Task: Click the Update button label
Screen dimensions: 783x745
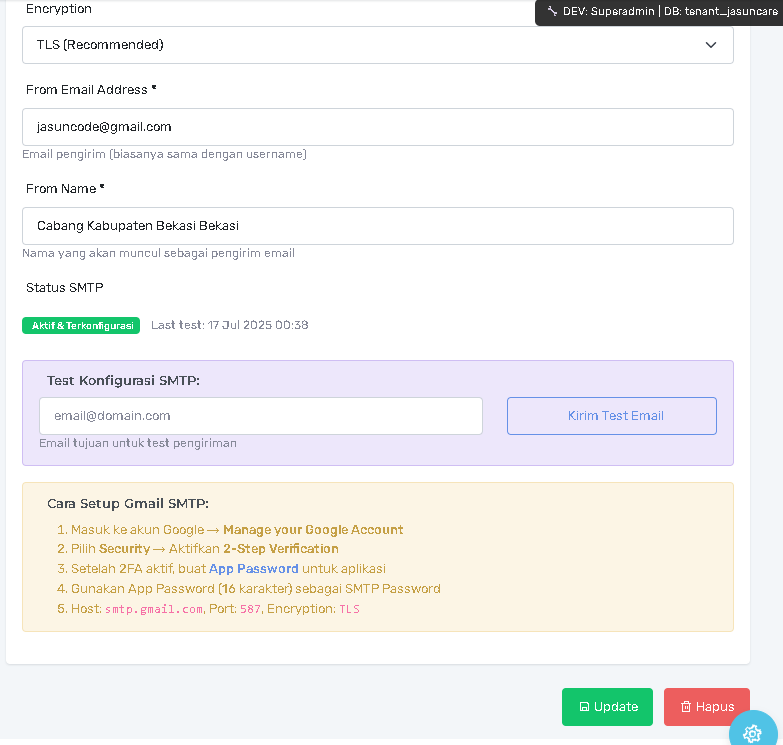Action: (616, 707)
